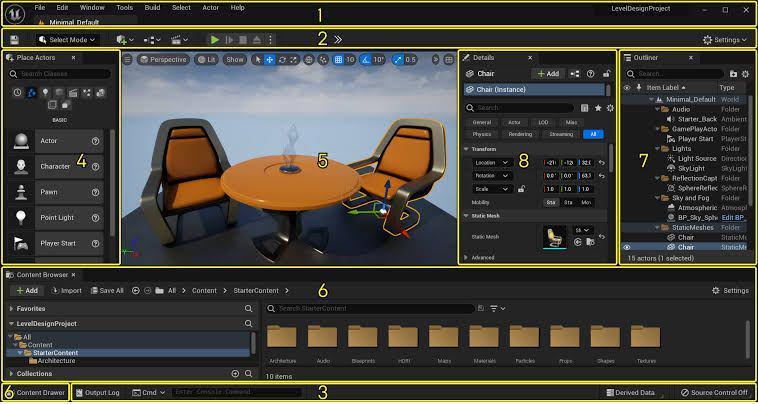
Task: Select the Lights category icon in Place Actors
Action: point(45,92)
